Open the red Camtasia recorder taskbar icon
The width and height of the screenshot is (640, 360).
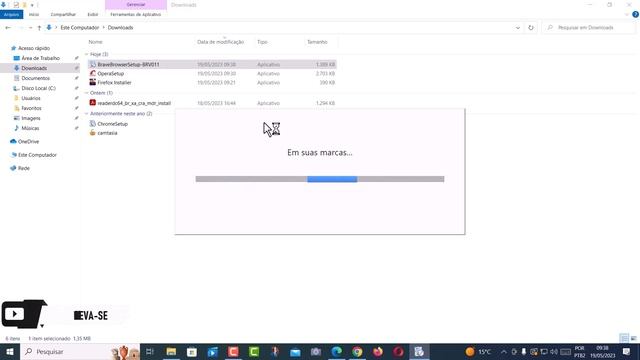point(233,351)
